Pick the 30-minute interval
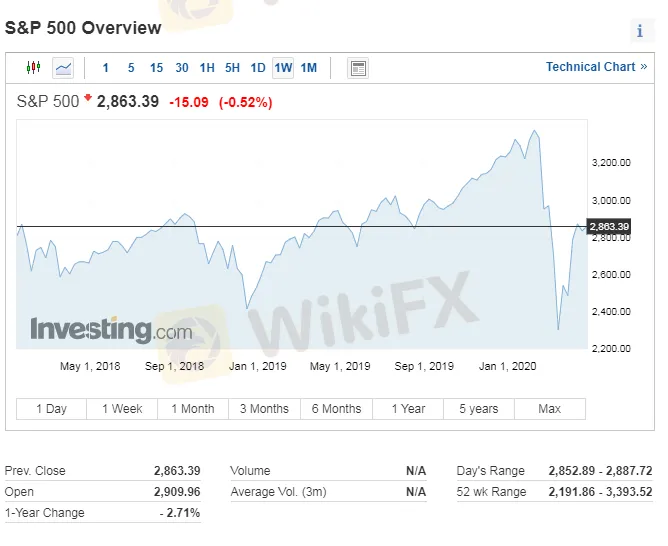Viewport: 668px width, 546px height. point(181,68)
